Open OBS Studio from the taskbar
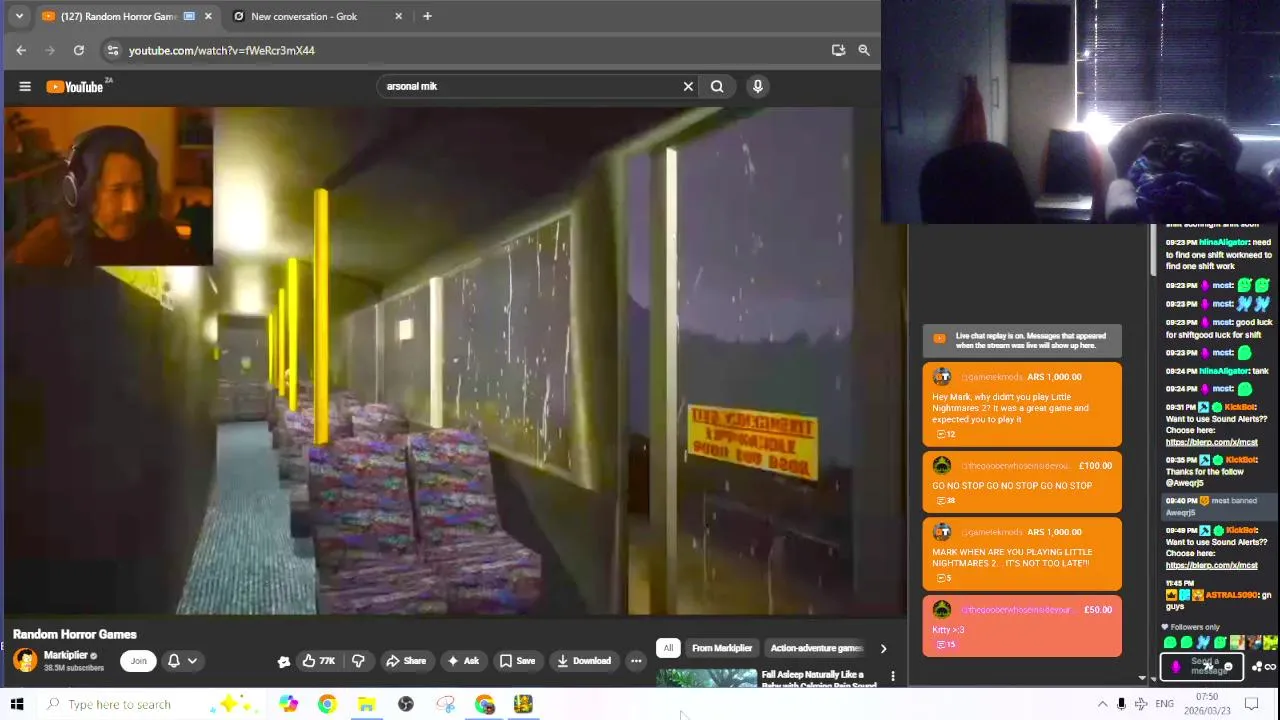This screenshot has width=1280, height=720. [405, 704]
